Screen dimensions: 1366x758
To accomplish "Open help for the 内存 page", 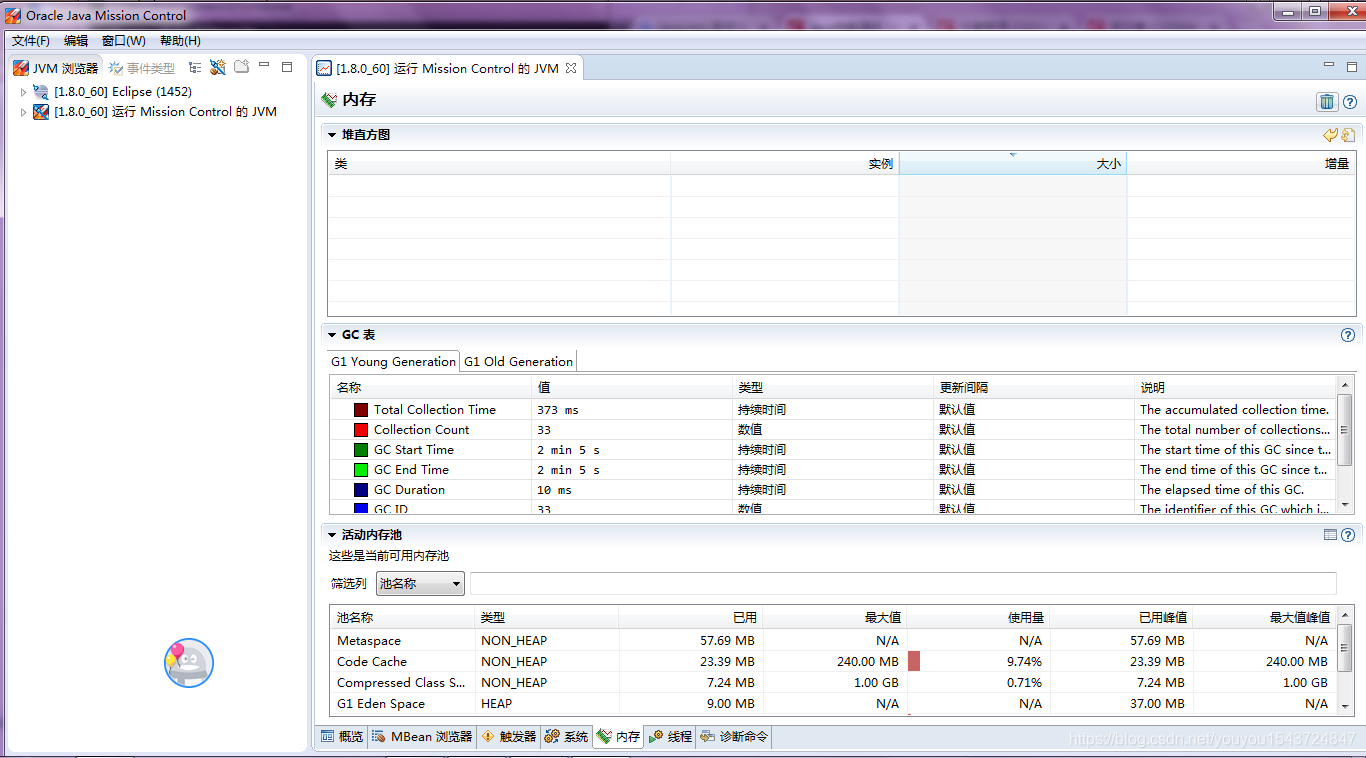I will (1350, 102).
